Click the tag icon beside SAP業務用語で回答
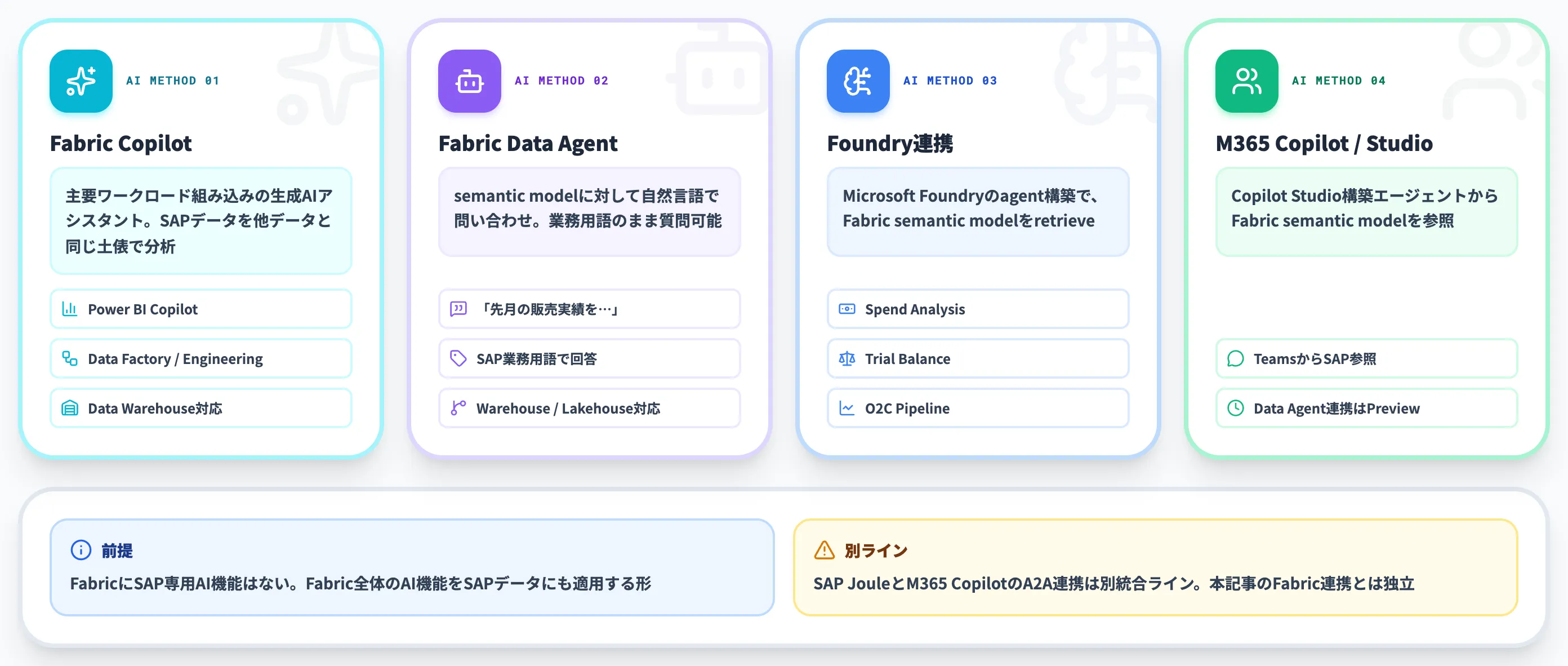The height and width of the screenshot is (666, 1568). (458, 358)
